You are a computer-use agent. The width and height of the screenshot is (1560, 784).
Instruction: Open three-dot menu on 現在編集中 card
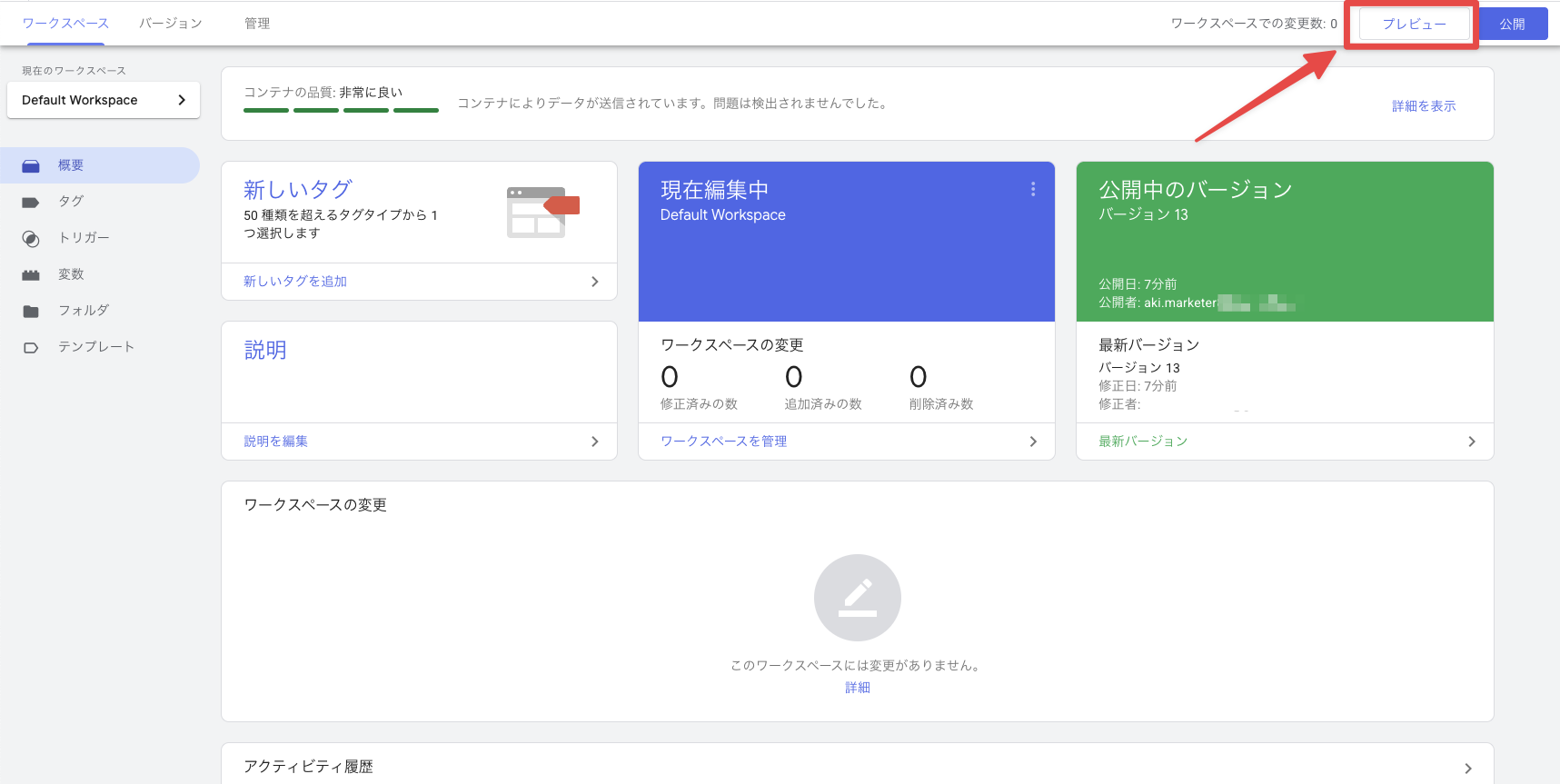pos(1032,189)
